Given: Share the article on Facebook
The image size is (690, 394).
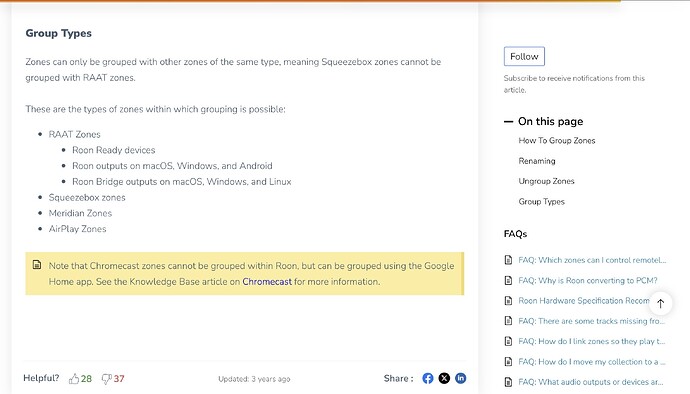Looking at the screenshot, I should (x=428, y=378).
